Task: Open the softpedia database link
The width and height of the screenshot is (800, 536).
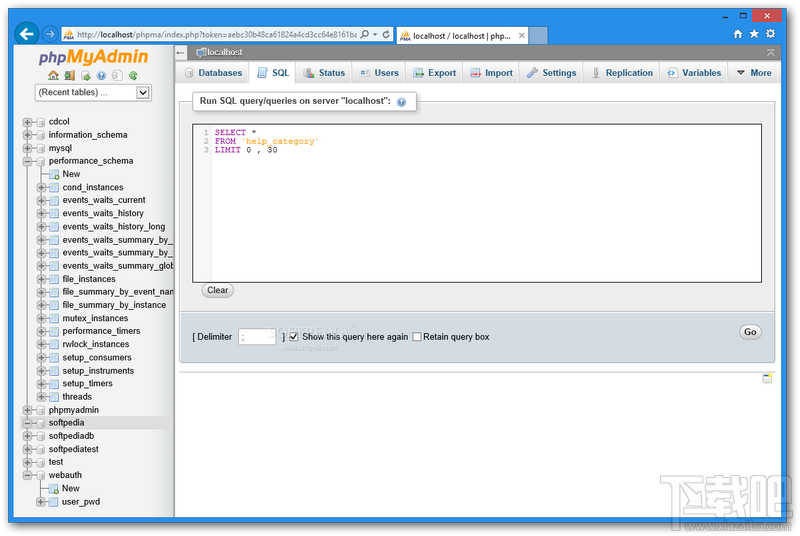Action: (66, 423)
